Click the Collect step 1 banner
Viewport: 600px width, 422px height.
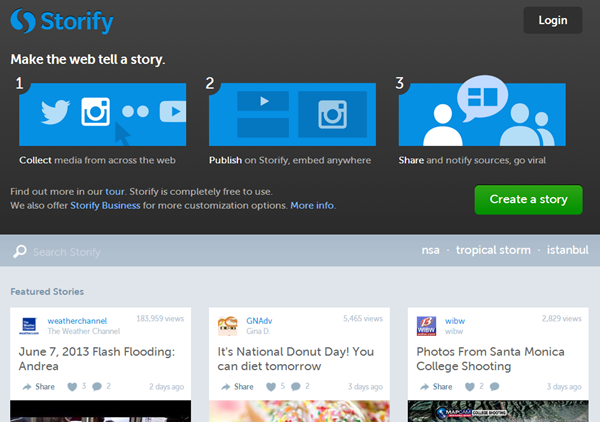pos(103,114)
